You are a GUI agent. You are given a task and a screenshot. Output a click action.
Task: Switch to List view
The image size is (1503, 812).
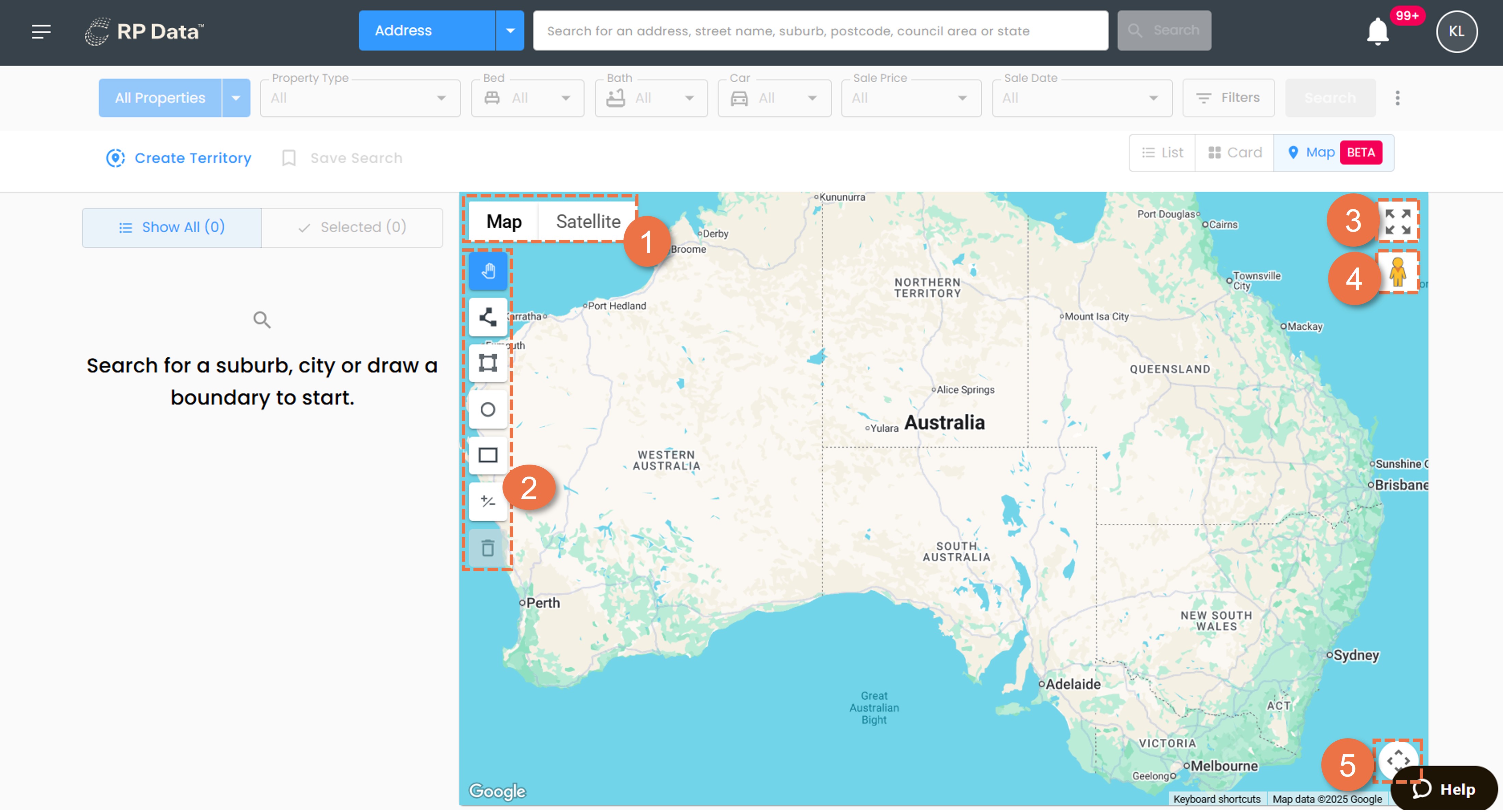click(1162, 153)
